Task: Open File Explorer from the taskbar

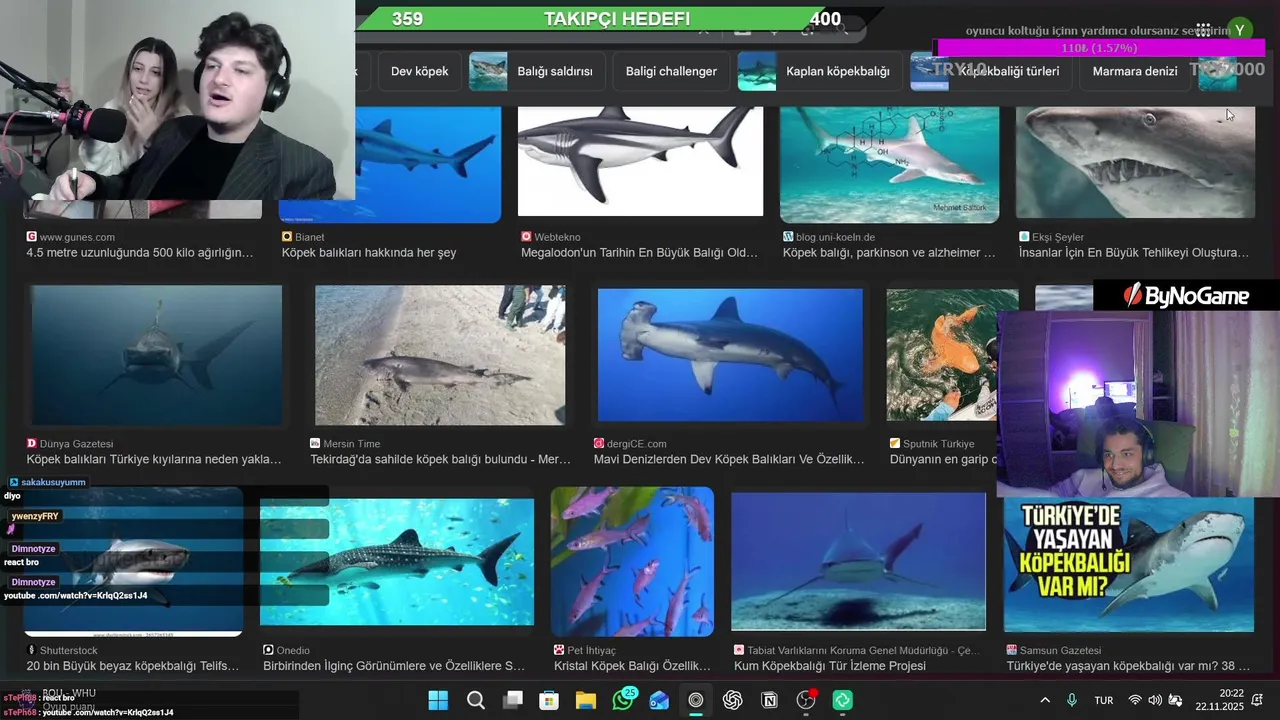Action: pos(586,700)
